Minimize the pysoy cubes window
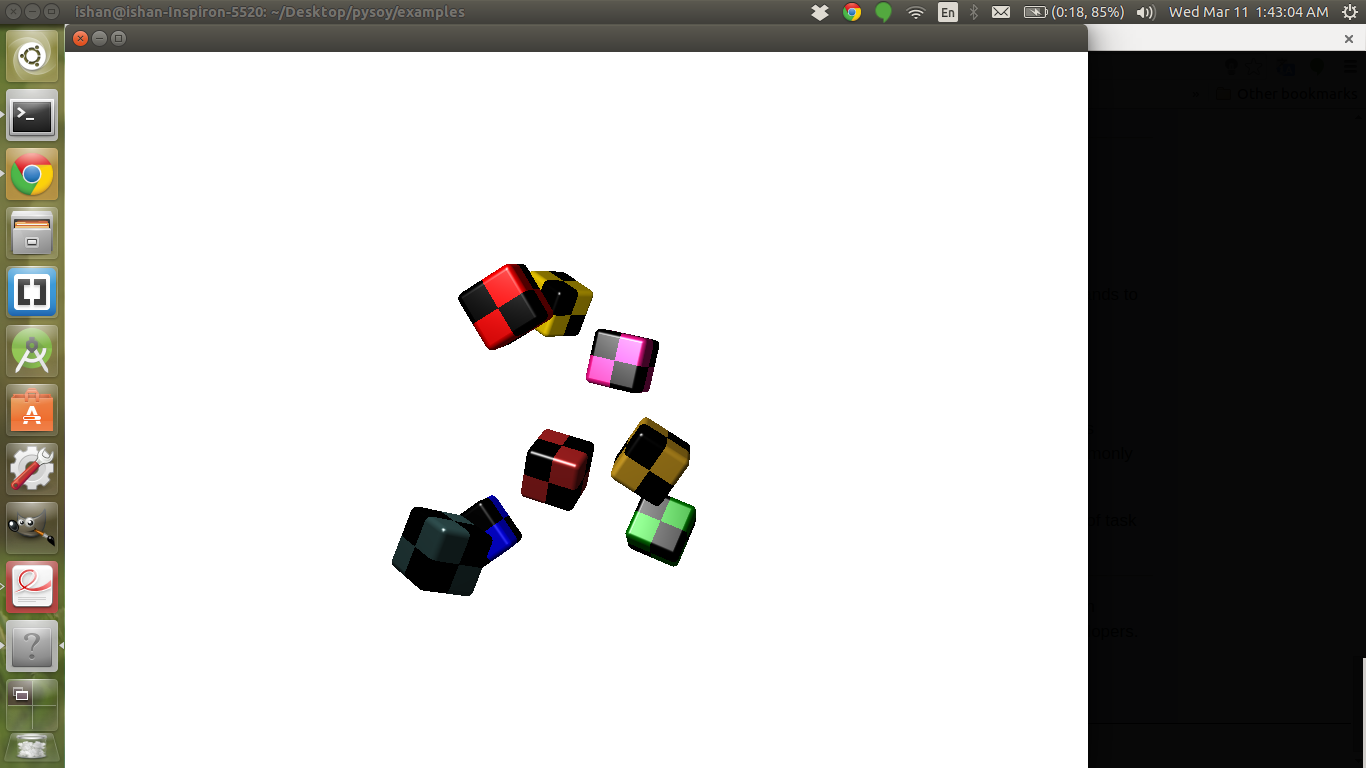This screenshot has width=1366, height=768. click(100, 38)
